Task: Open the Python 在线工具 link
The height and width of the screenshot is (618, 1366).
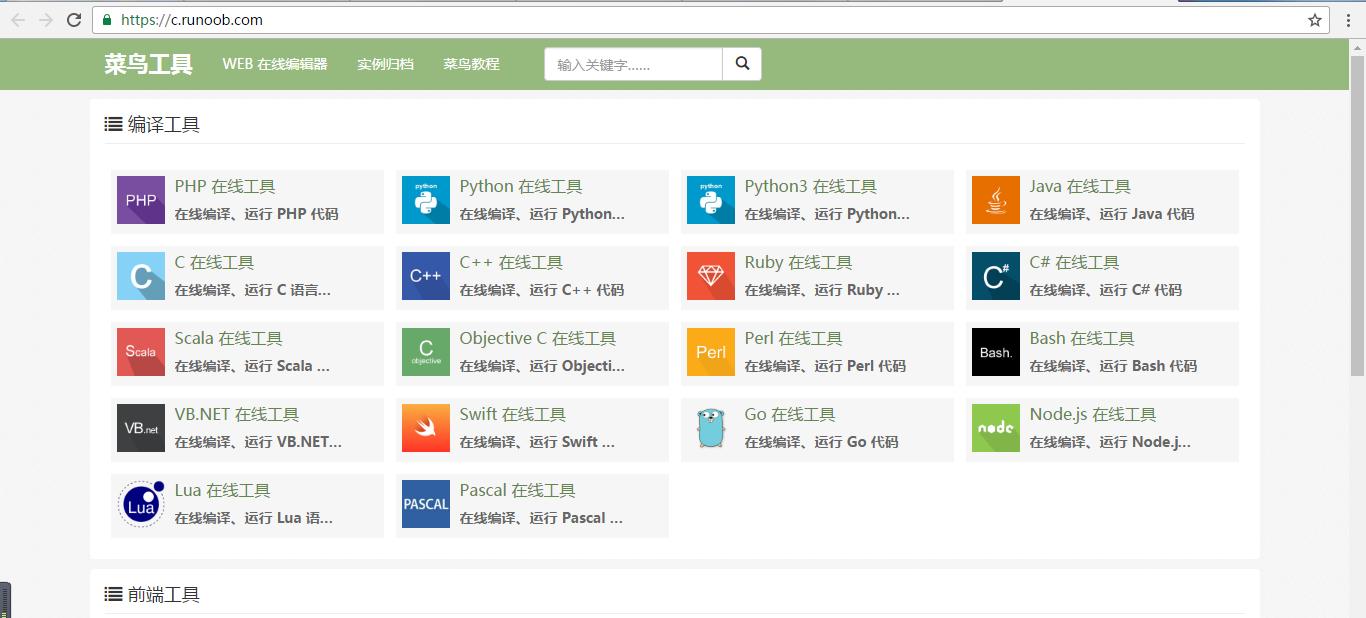Action: [x=521, y=186]
